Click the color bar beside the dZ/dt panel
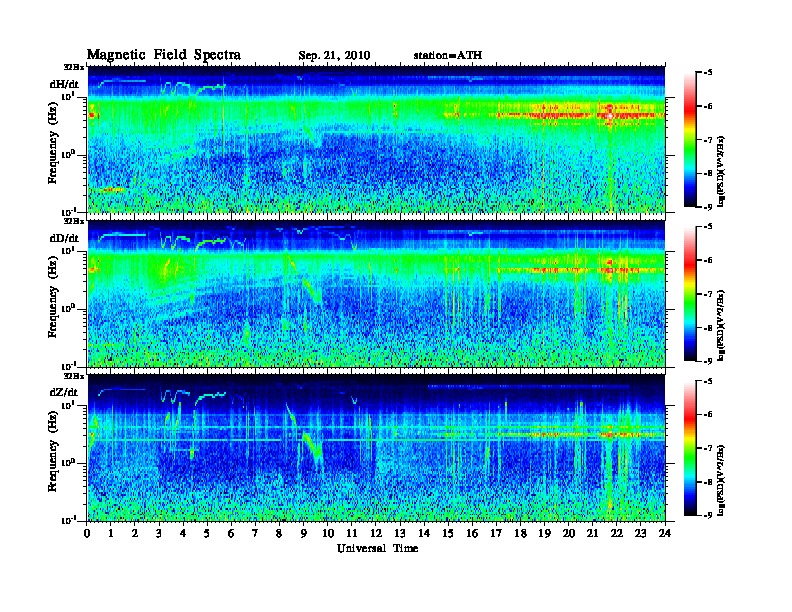This screenshot has height=612, width=792. 690,448
